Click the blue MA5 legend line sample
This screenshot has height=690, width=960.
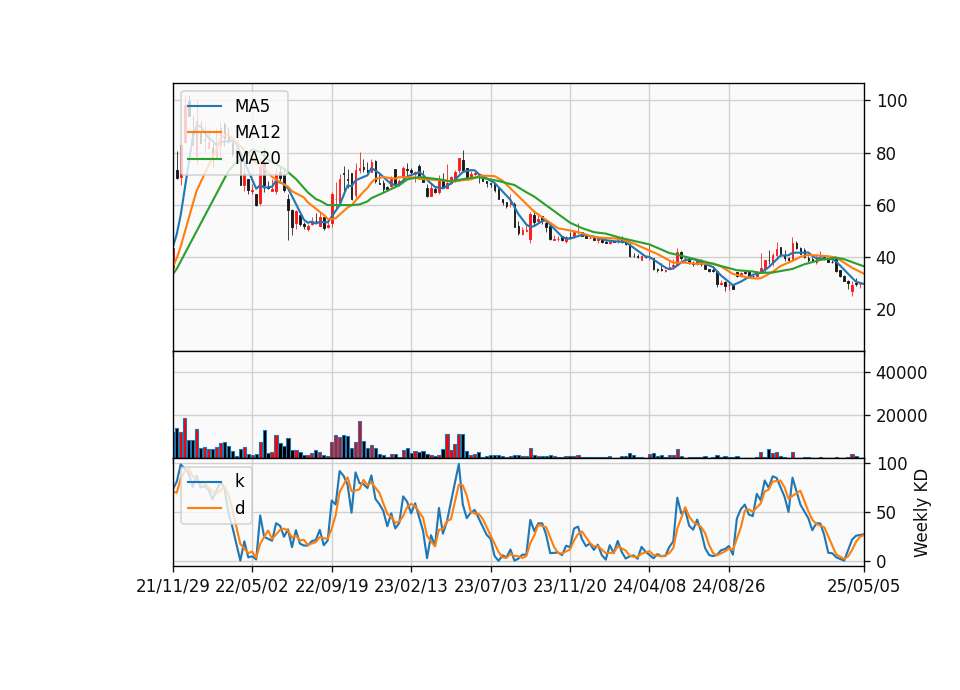(x=204, y=106)
